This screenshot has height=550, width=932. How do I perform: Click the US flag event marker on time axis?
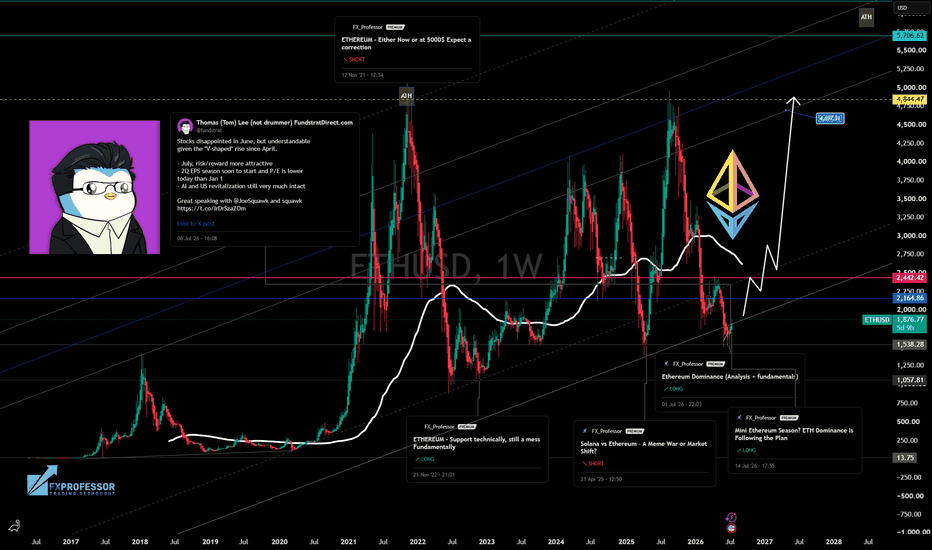(731, 528)
